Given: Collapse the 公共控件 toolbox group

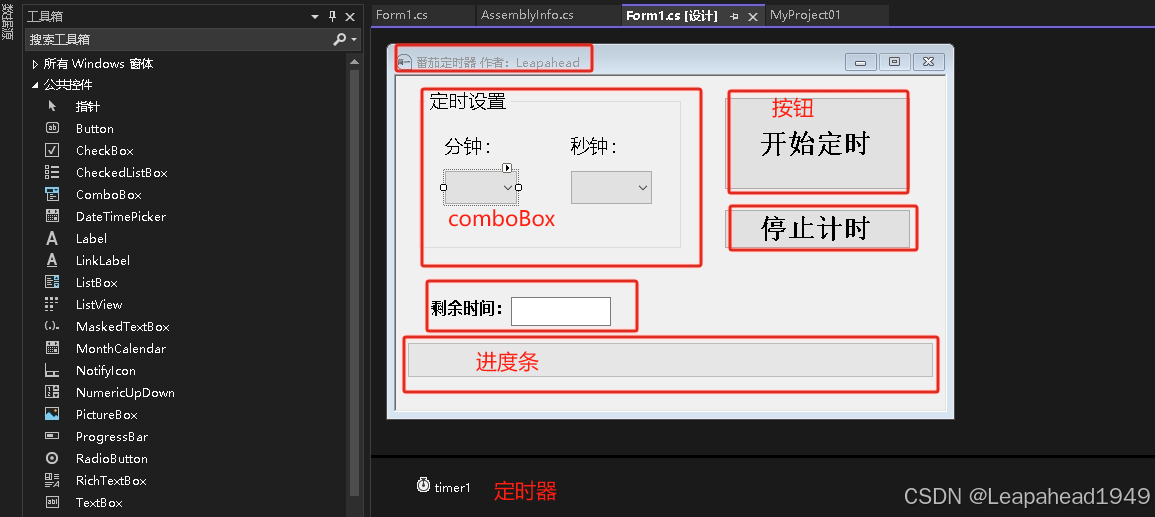Looking at the screenshot, I should tap(35, 85).
